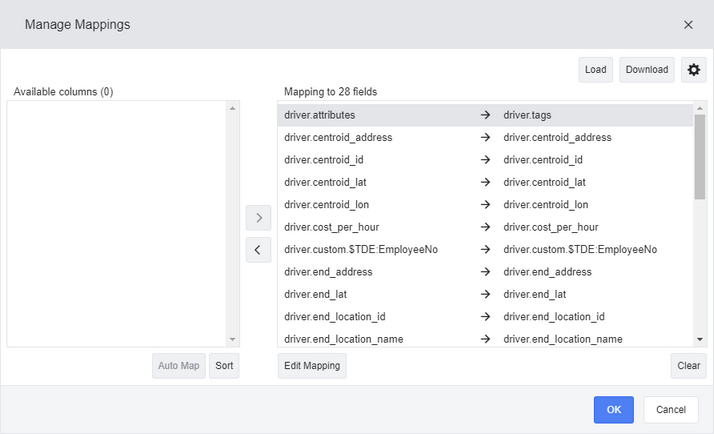Click the arrow in driver.attributes row
The height and width of the screenshot is (434, 714).
tap(485, 115)
